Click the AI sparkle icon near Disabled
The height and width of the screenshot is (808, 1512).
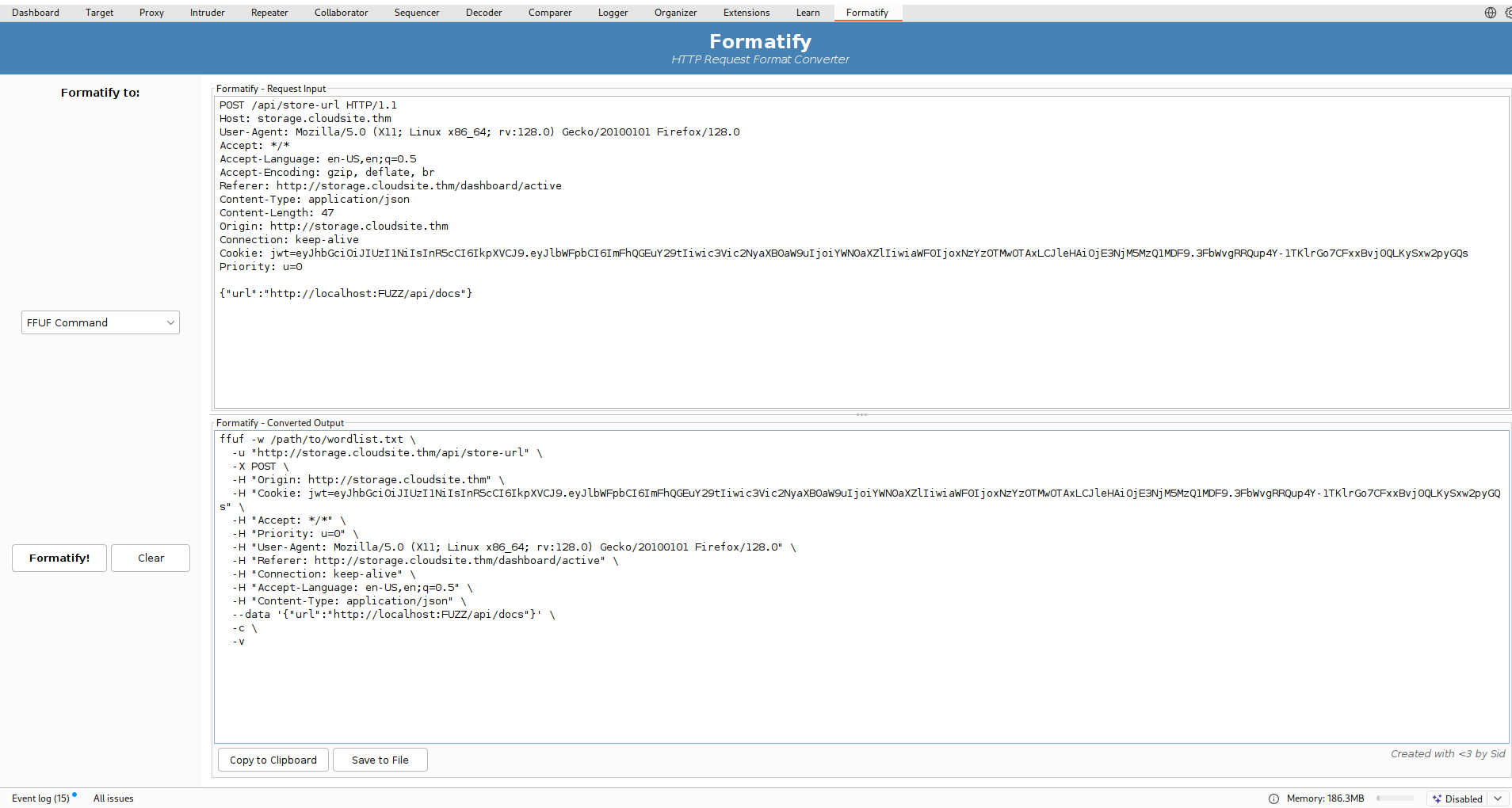(1438, 798)
